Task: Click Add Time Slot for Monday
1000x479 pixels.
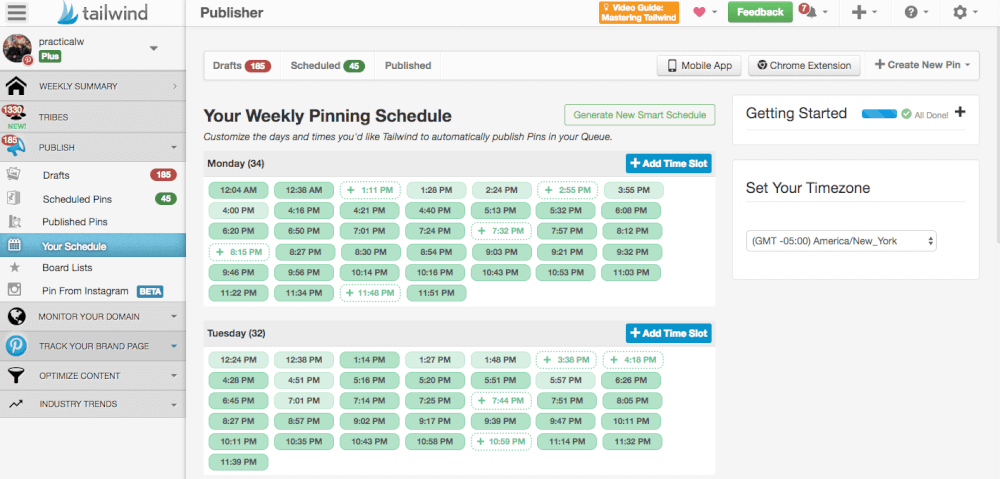Action: [668, 163]
